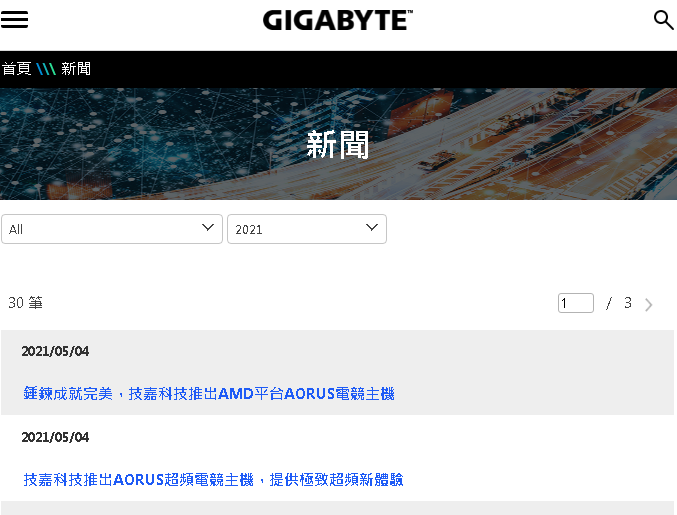The height and width of the screenshot is (515, 677).
Task: Click the date on the first news row
Action: pyautogui.click(x=55, y=352)
